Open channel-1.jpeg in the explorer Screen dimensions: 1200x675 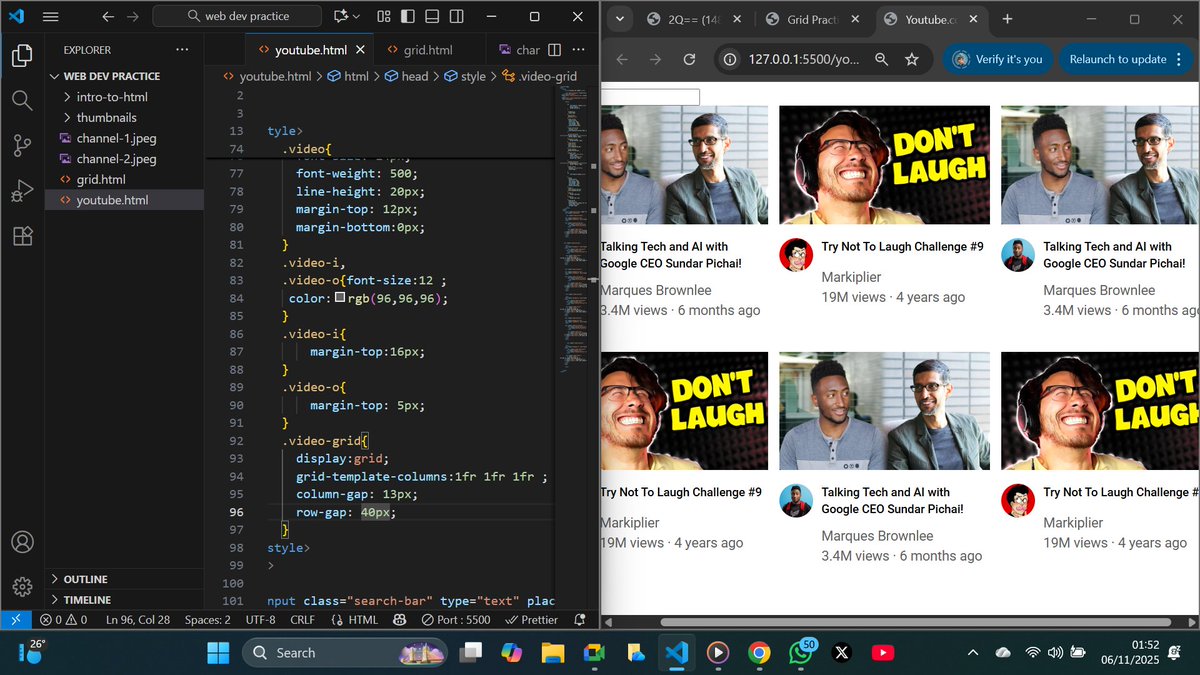pos(116,138)
